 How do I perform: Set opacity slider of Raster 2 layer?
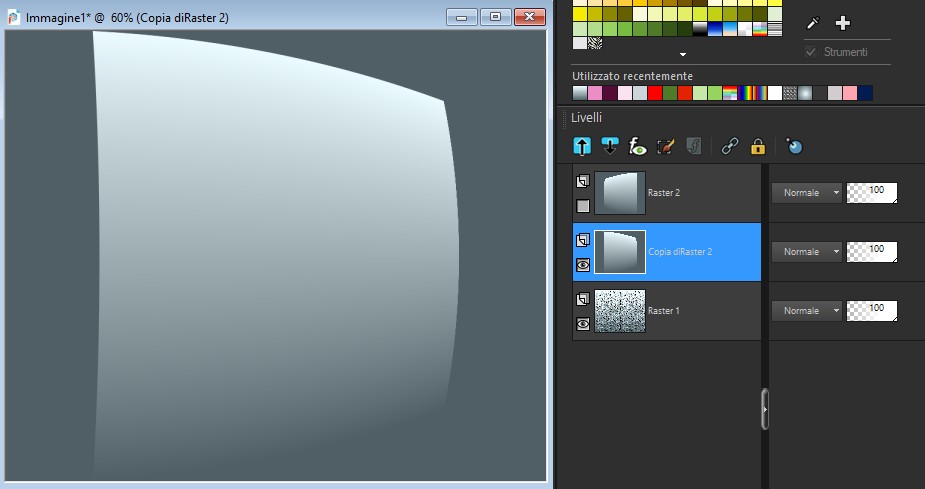coord(872,193)
